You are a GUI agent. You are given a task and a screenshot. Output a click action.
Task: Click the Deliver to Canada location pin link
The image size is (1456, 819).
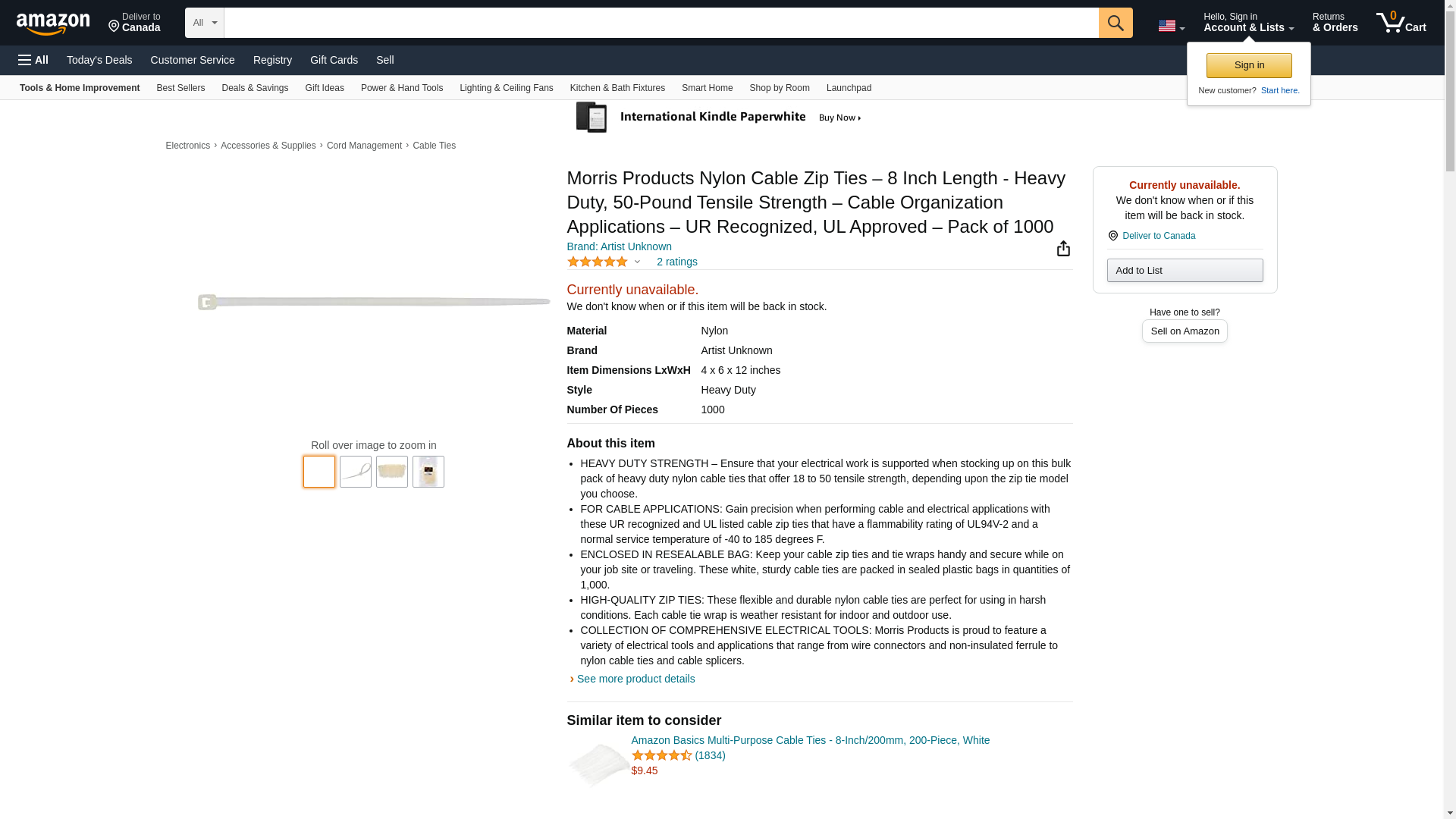coord(1158,236)
